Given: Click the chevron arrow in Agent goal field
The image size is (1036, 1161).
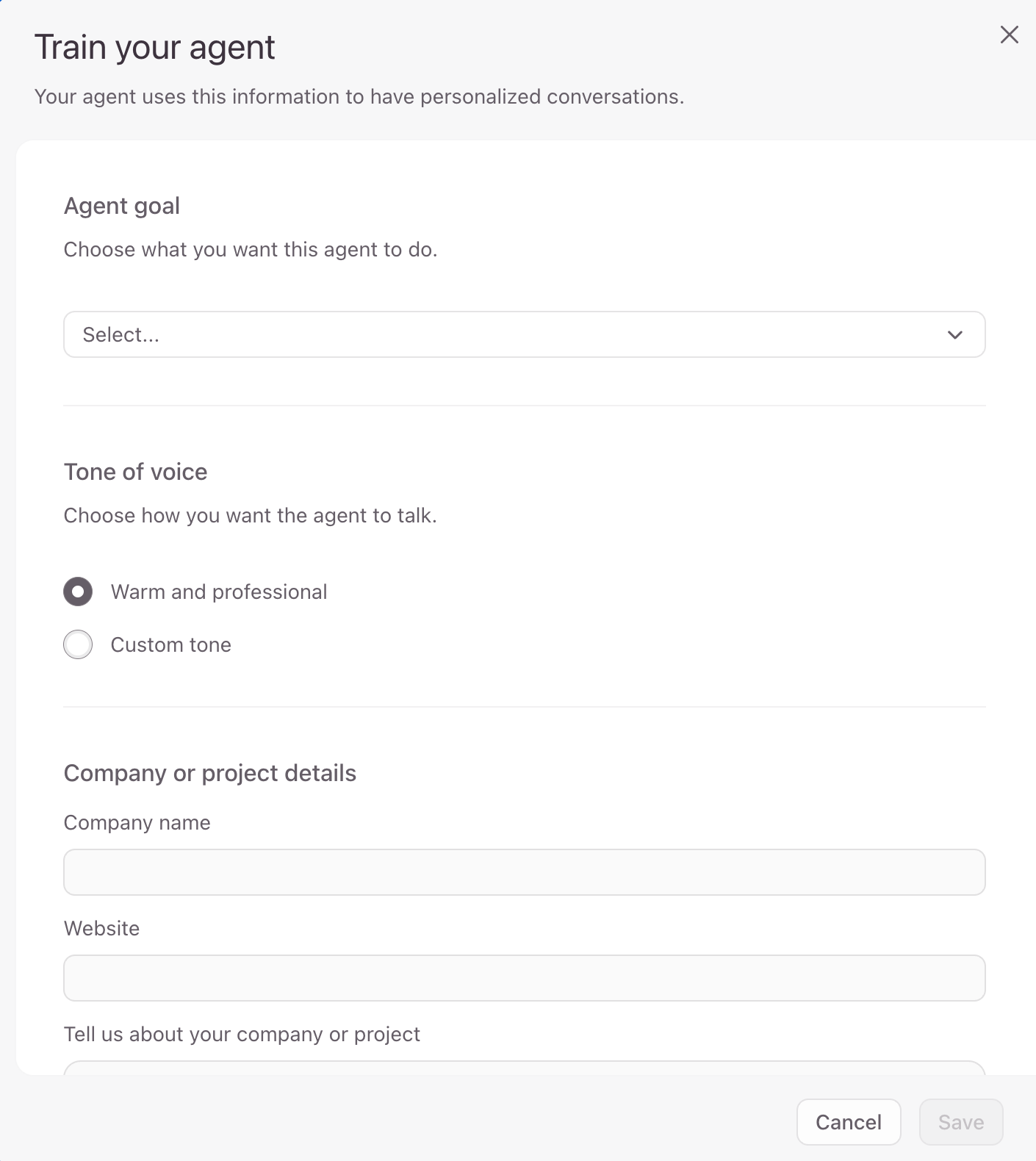Looking at the screenshot, I should pyautogui.click(x=954, y=335).
